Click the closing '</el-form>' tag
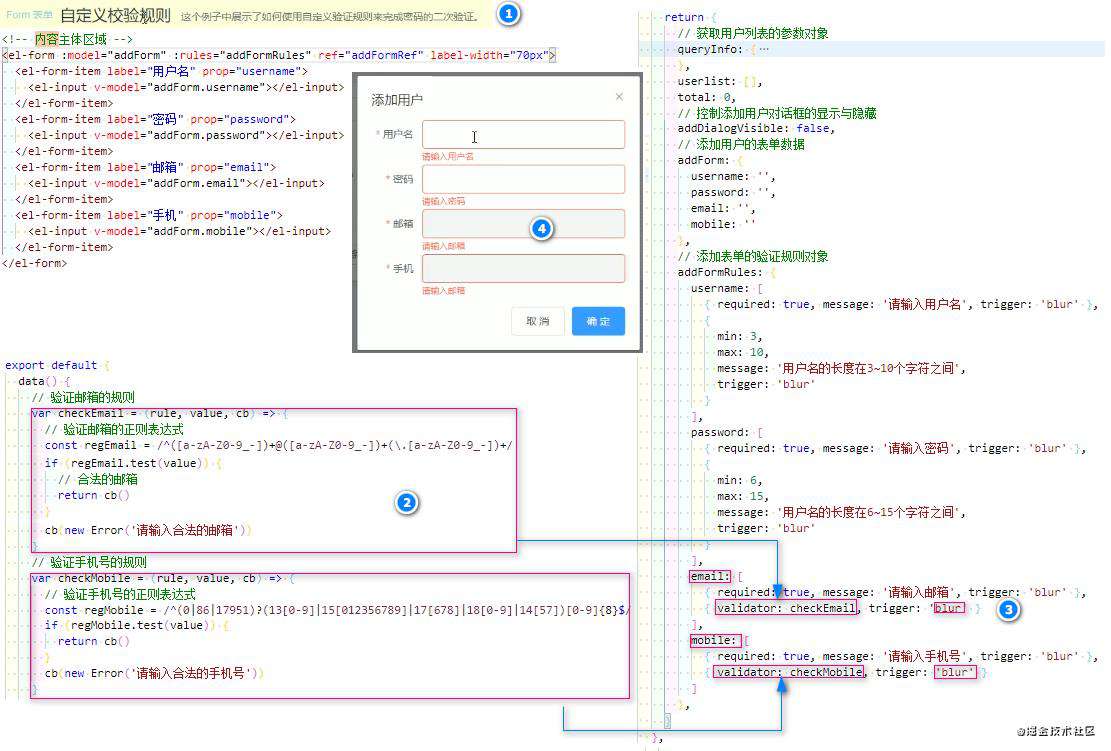 click(x=35, y=263)
